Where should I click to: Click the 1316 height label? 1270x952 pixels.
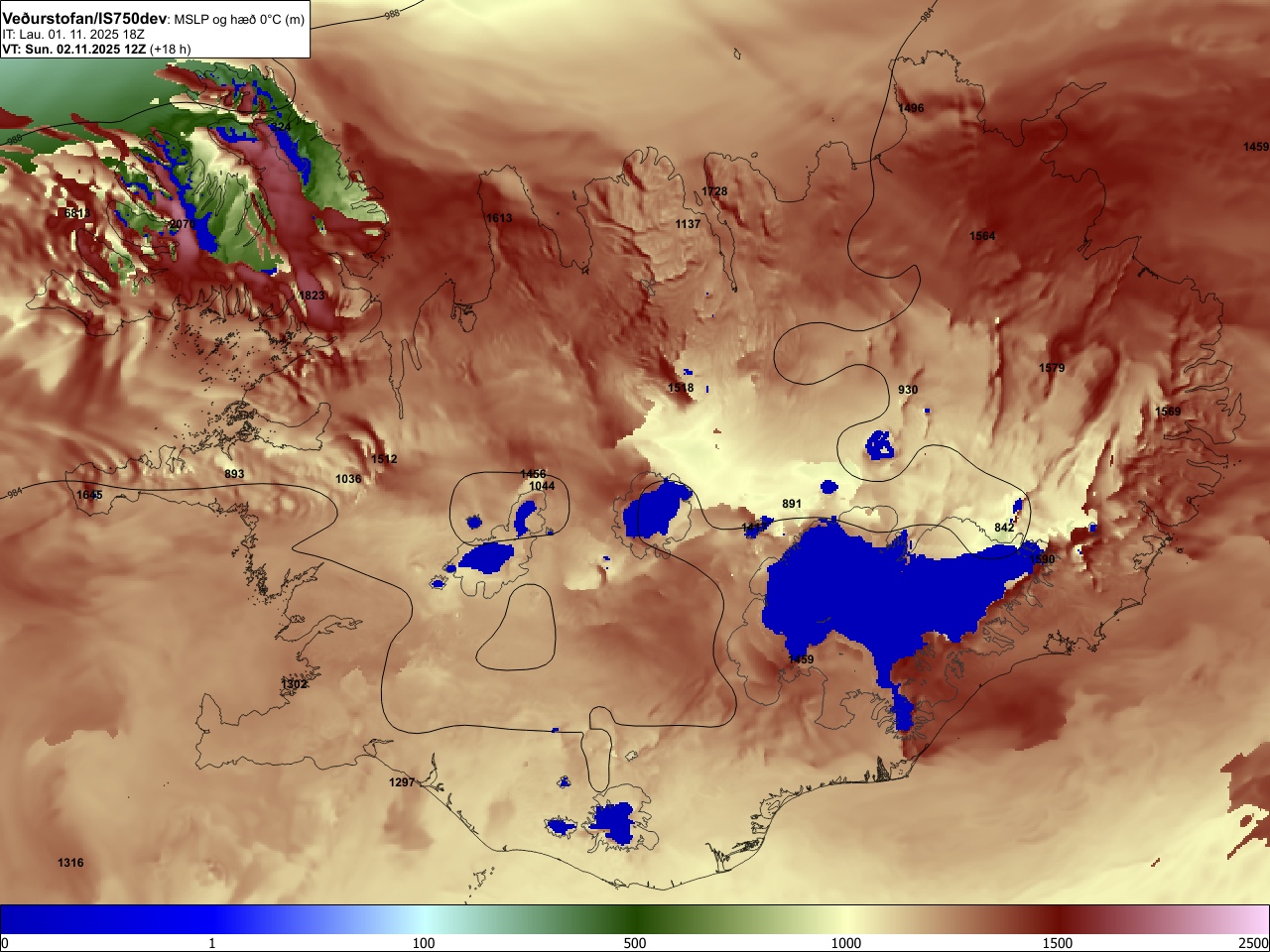click(x=70, y=863)
